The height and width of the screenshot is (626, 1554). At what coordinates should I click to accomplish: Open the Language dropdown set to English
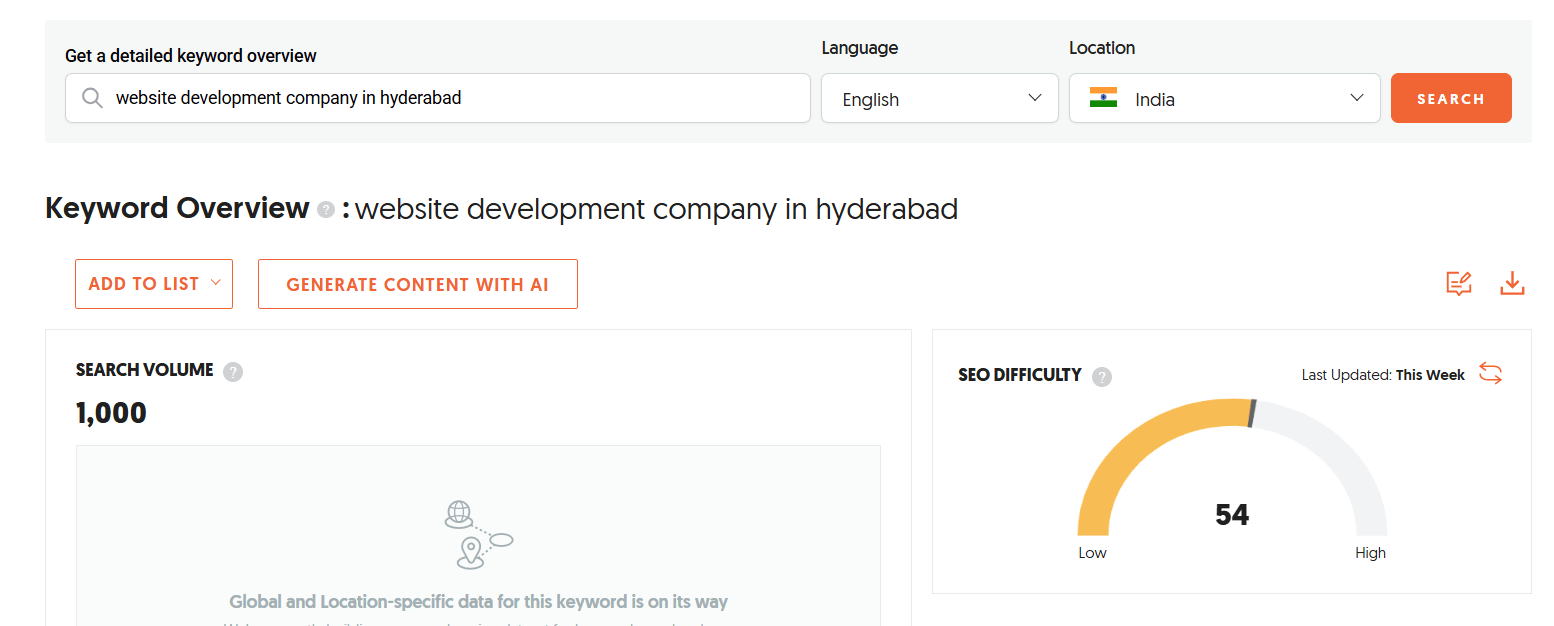pyautogui.click(x=940, y=98)
